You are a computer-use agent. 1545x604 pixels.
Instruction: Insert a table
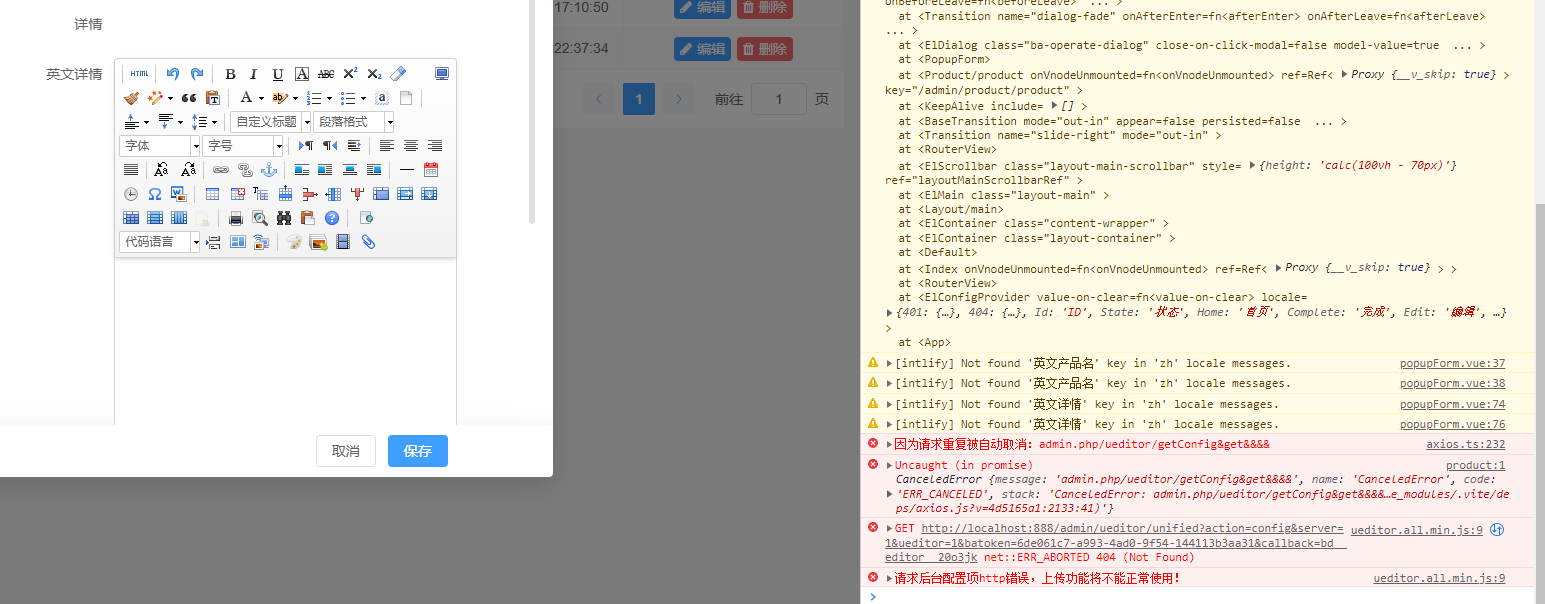pos(213,194)
